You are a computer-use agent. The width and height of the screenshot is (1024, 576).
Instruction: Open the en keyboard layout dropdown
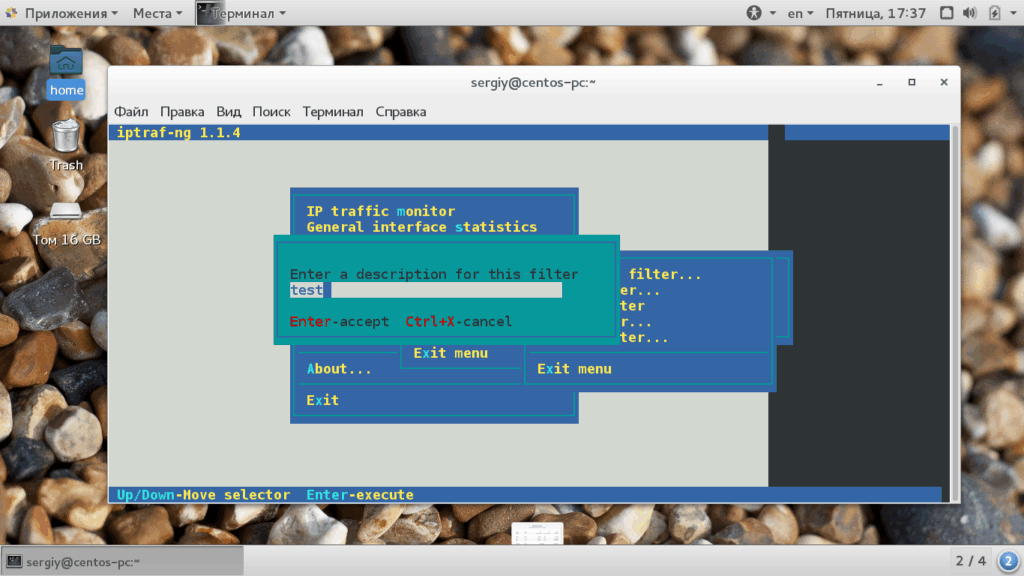point(800,13)
